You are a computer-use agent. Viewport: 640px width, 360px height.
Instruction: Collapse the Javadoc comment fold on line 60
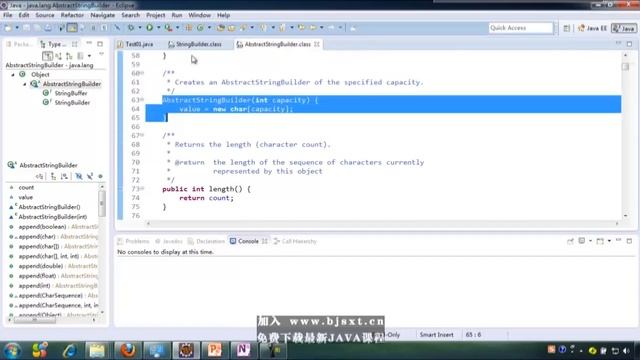(x=142, y=73)
